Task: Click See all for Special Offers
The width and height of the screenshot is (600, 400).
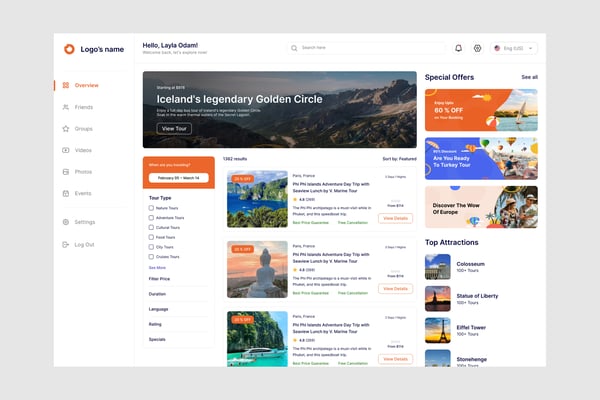Action: click(530, 77)
